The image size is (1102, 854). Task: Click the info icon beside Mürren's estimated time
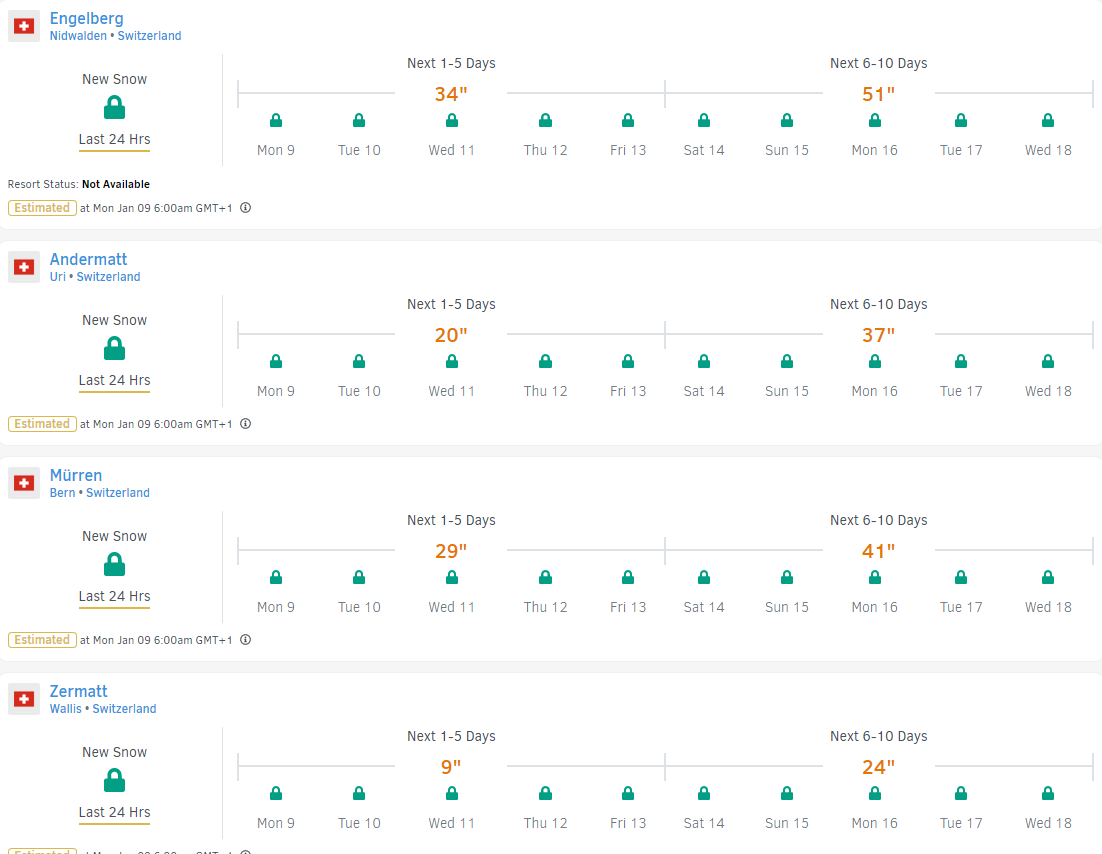coord(245,640)
